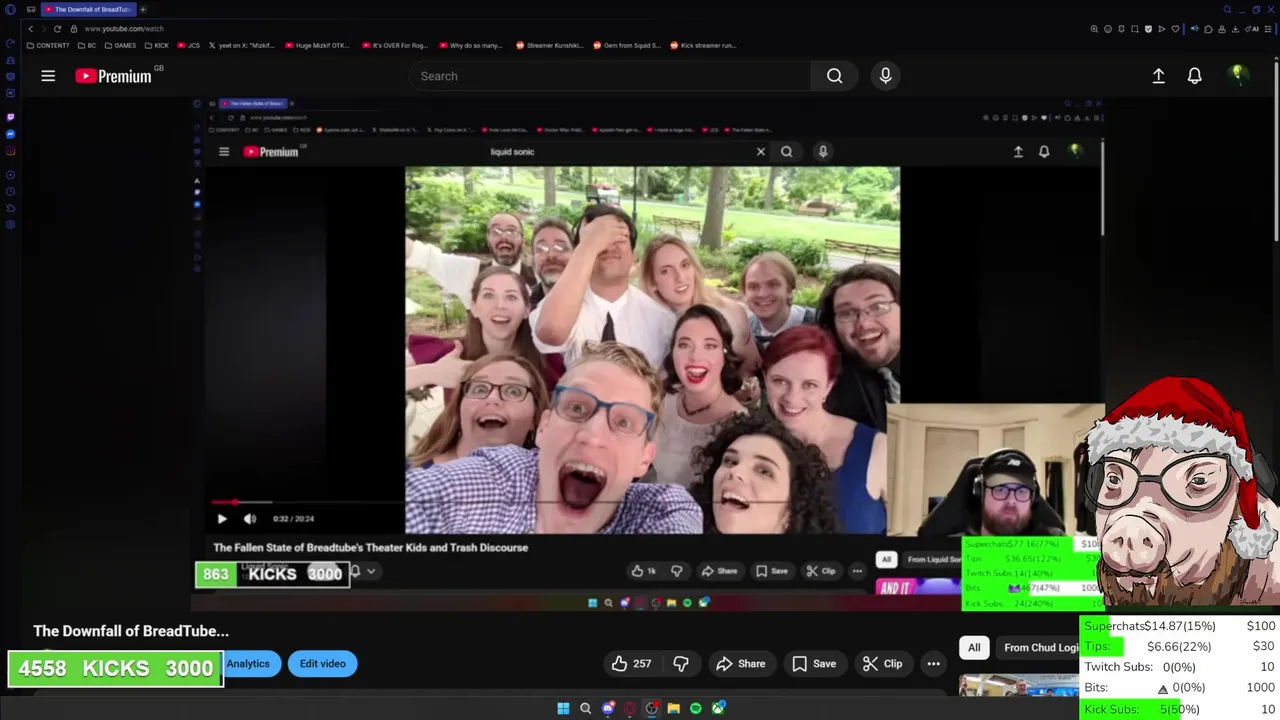Expand the subscription bell chevron in inner video
The height and width of the screenshot is (720, 1280).
pyautogui.click(x=371, y=572)
